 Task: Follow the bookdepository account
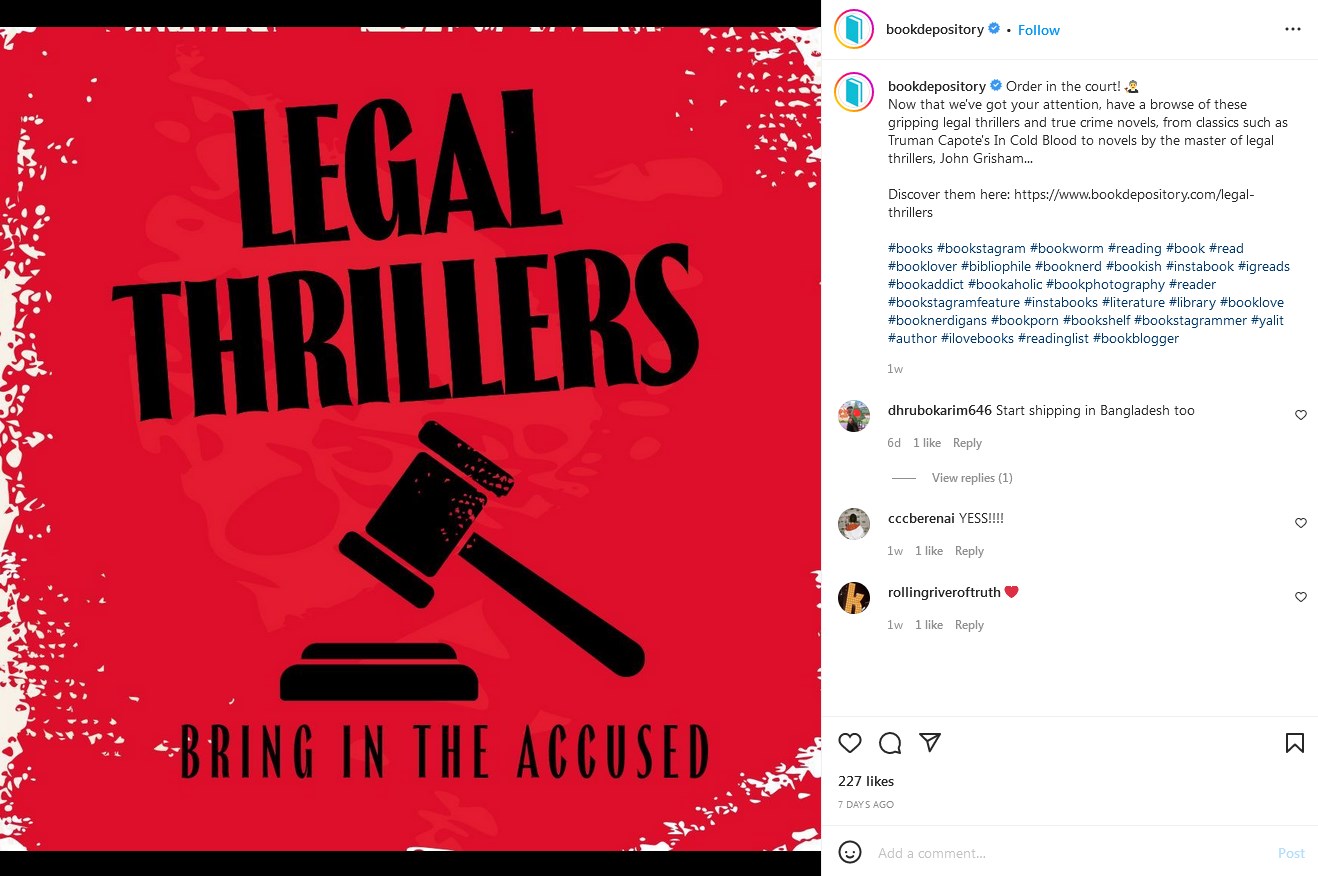click(1039, 30)
